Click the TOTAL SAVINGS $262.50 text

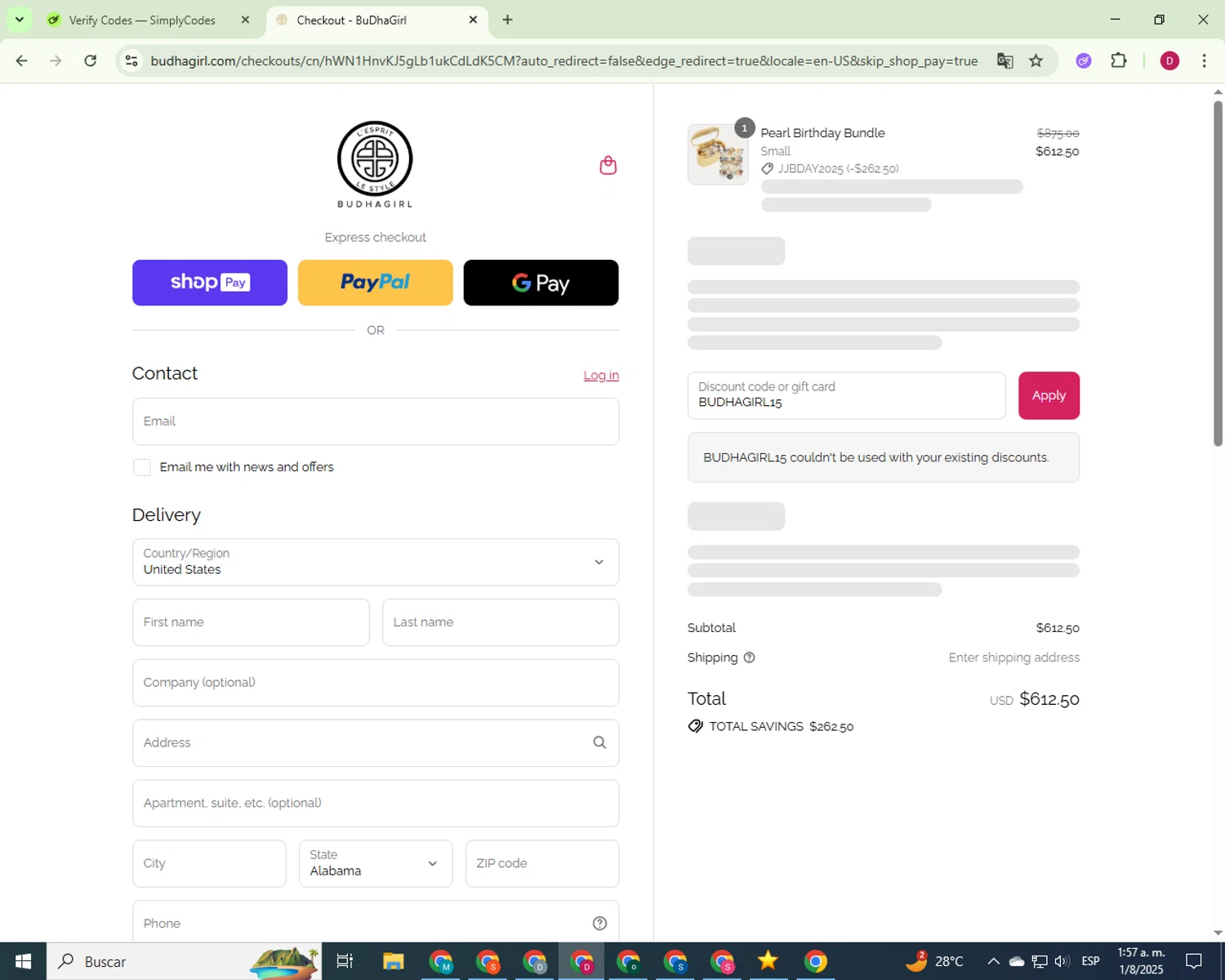(x=781, y=726)
